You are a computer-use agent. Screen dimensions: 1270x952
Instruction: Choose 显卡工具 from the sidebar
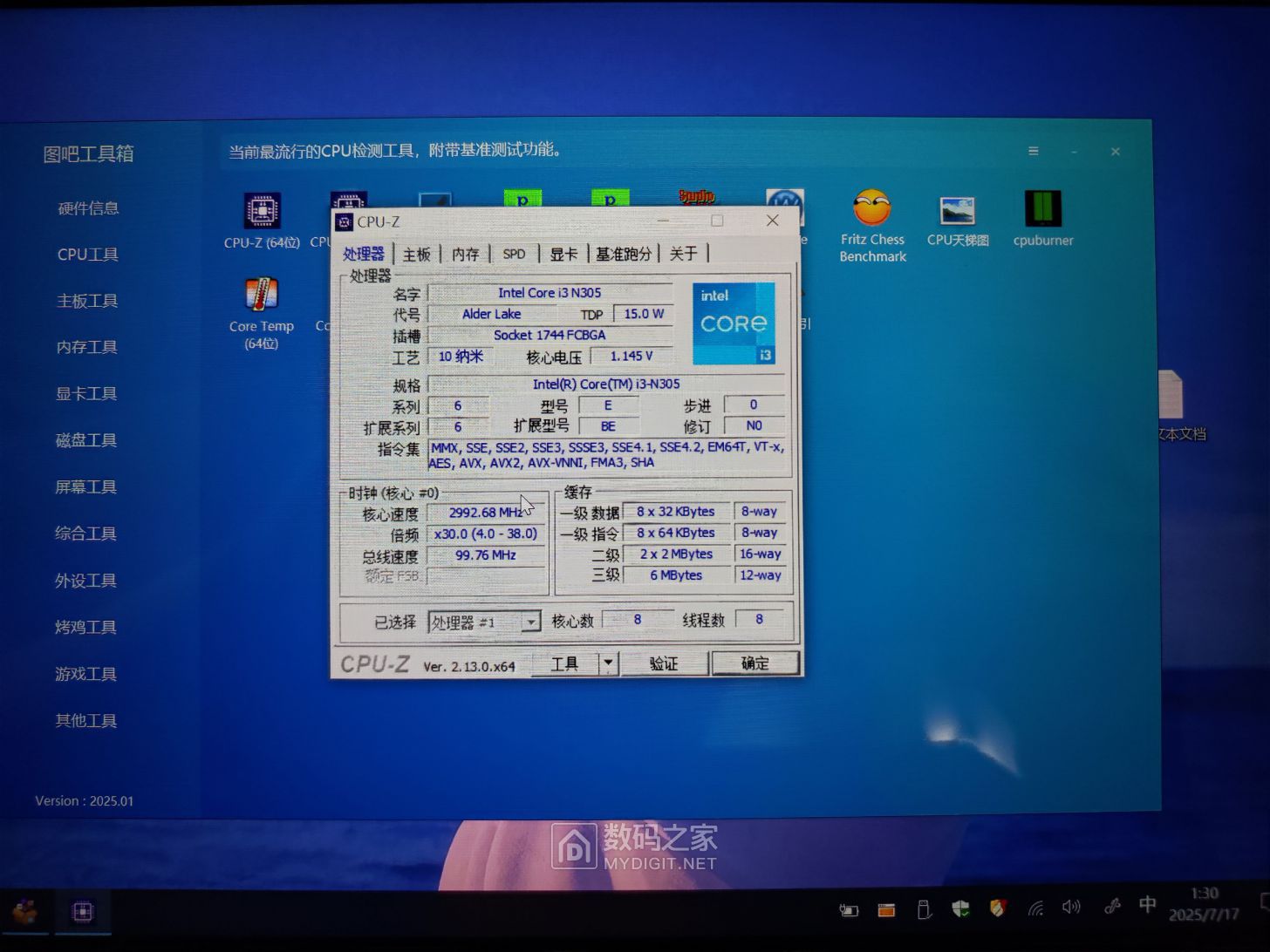pos(86,394)
